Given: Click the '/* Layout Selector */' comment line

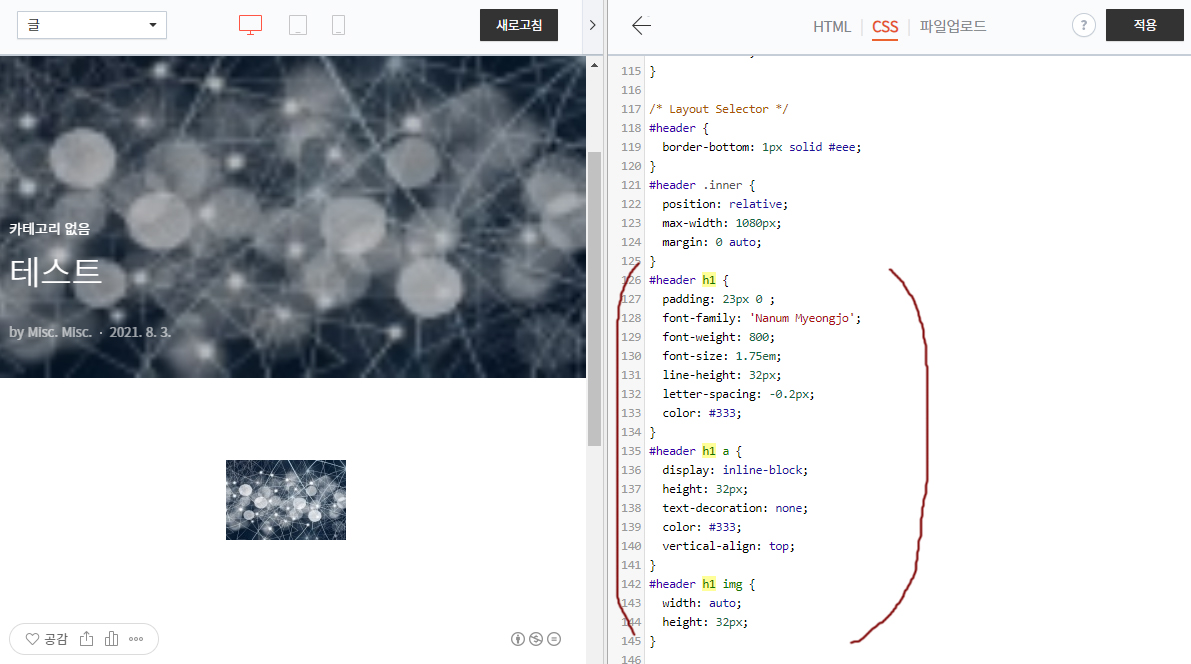Looking at the screenshot, I should click(x=719, y=109).
